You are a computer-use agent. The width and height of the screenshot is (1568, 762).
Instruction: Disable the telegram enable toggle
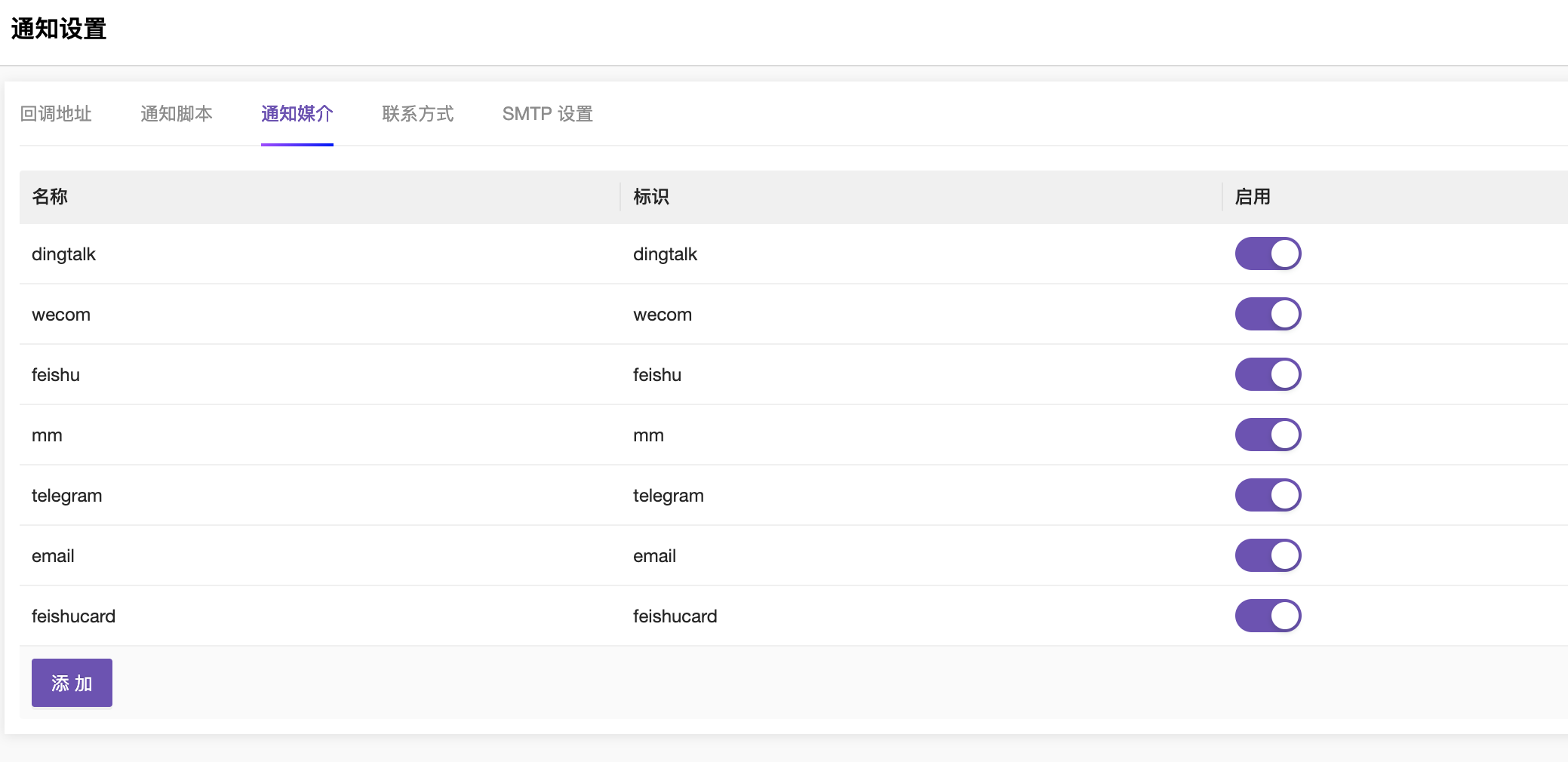tap(1268, 495)
